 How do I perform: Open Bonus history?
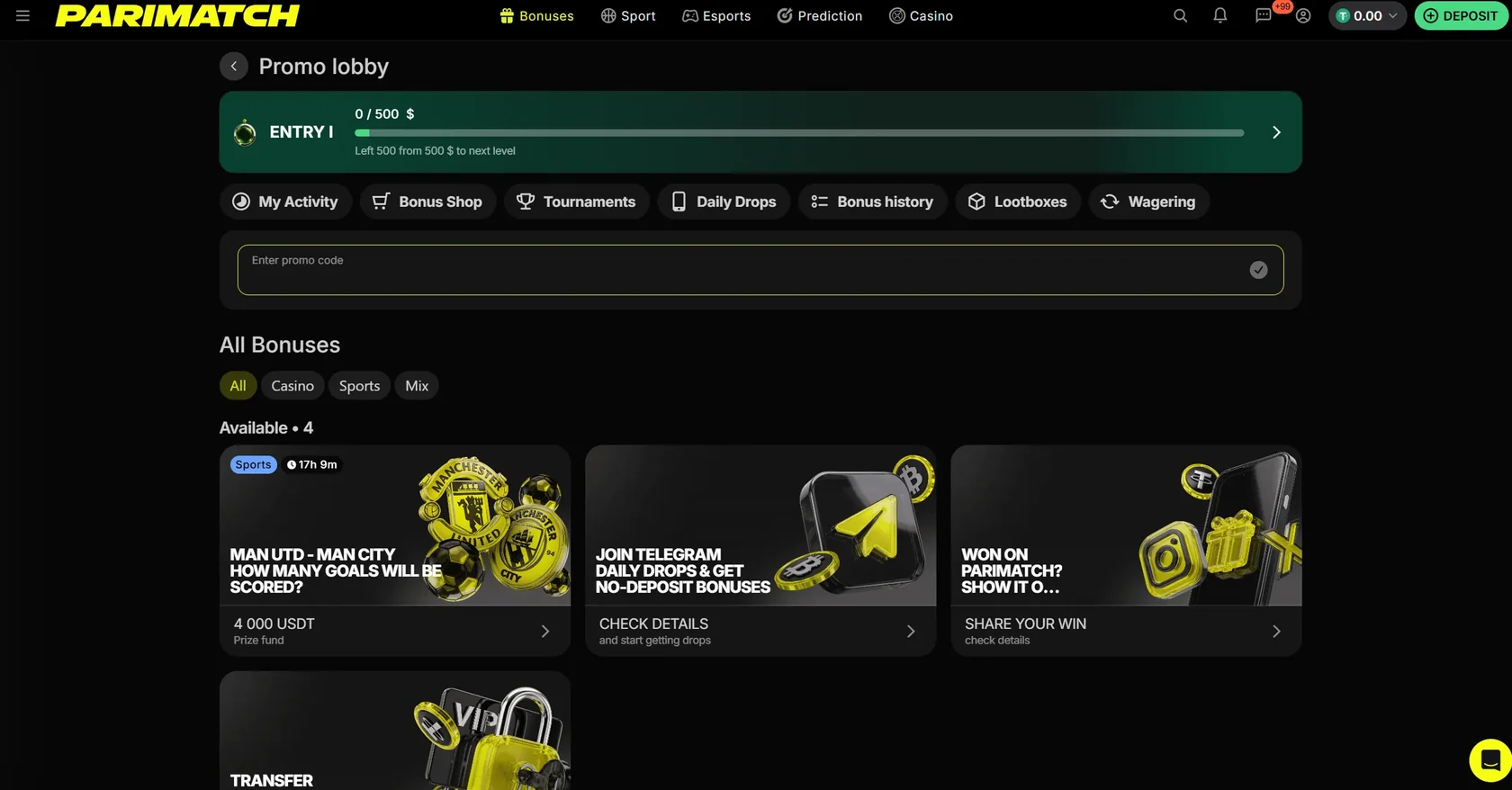click(873, 202)
